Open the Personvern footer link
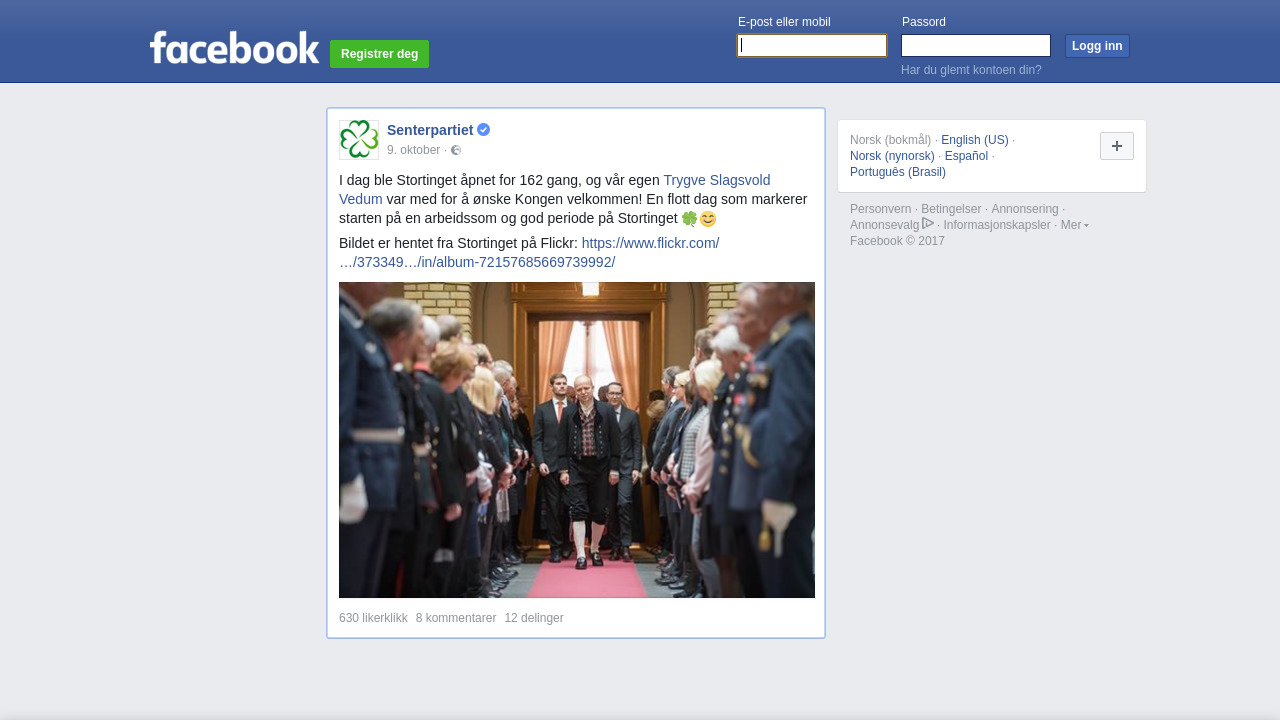Viewport: 1280px width, 720px height. (880, 209)
